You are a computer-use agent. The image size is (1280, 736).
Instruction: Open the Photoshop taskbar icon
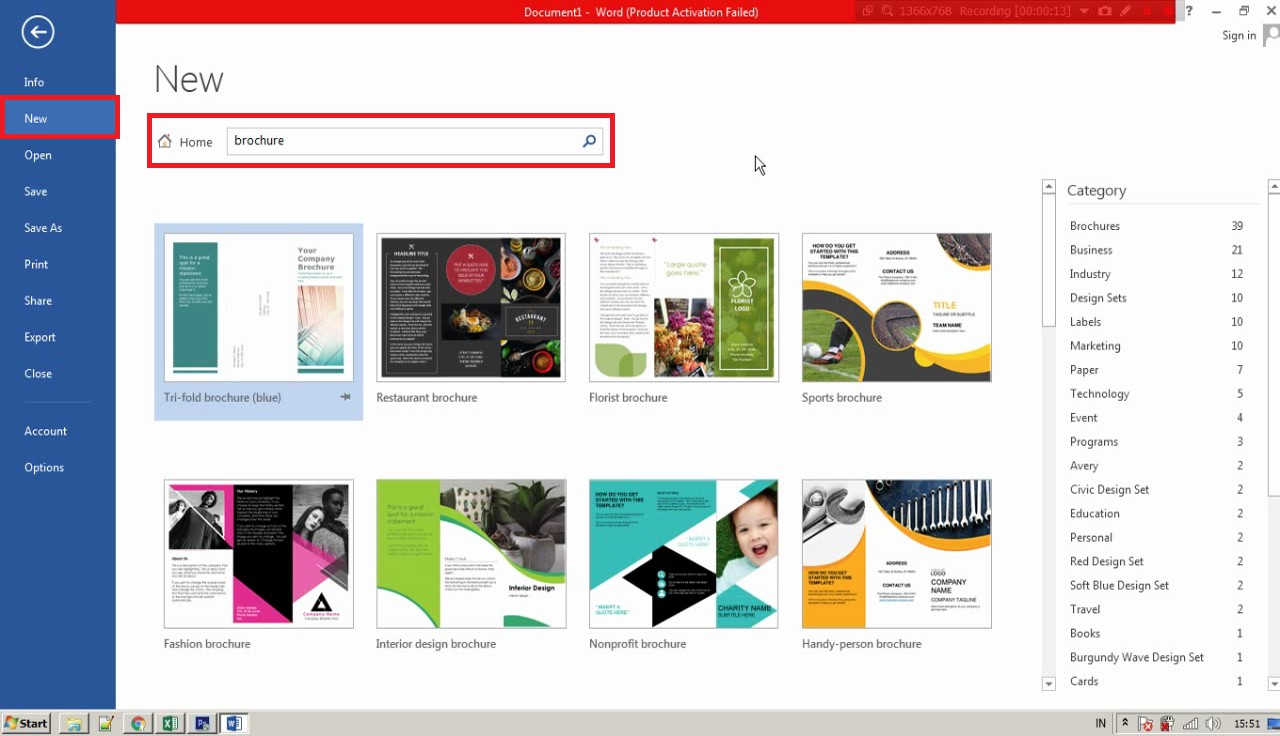coord(202,723)
